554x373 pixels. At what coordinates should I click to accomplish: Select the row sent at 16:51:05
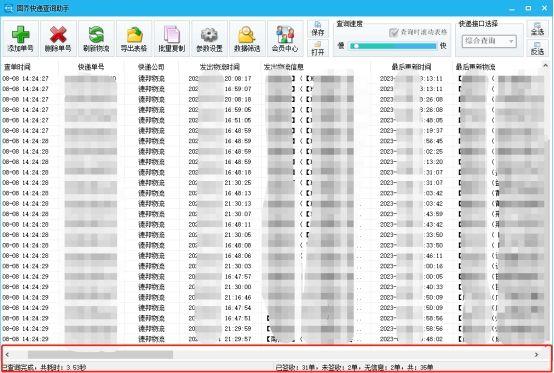coord(272,120)
